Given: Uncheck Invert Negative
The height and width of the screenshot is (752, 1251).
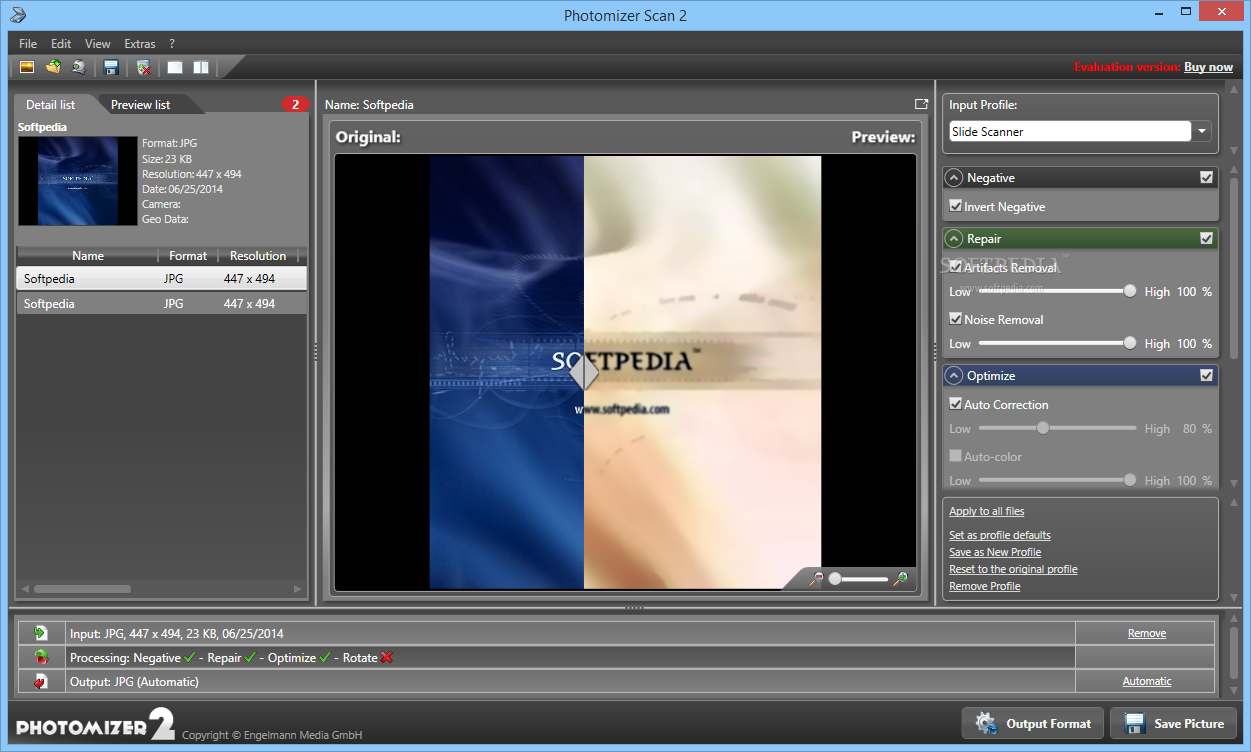Looking at the screenshot, I should click(x=956, y=207).
